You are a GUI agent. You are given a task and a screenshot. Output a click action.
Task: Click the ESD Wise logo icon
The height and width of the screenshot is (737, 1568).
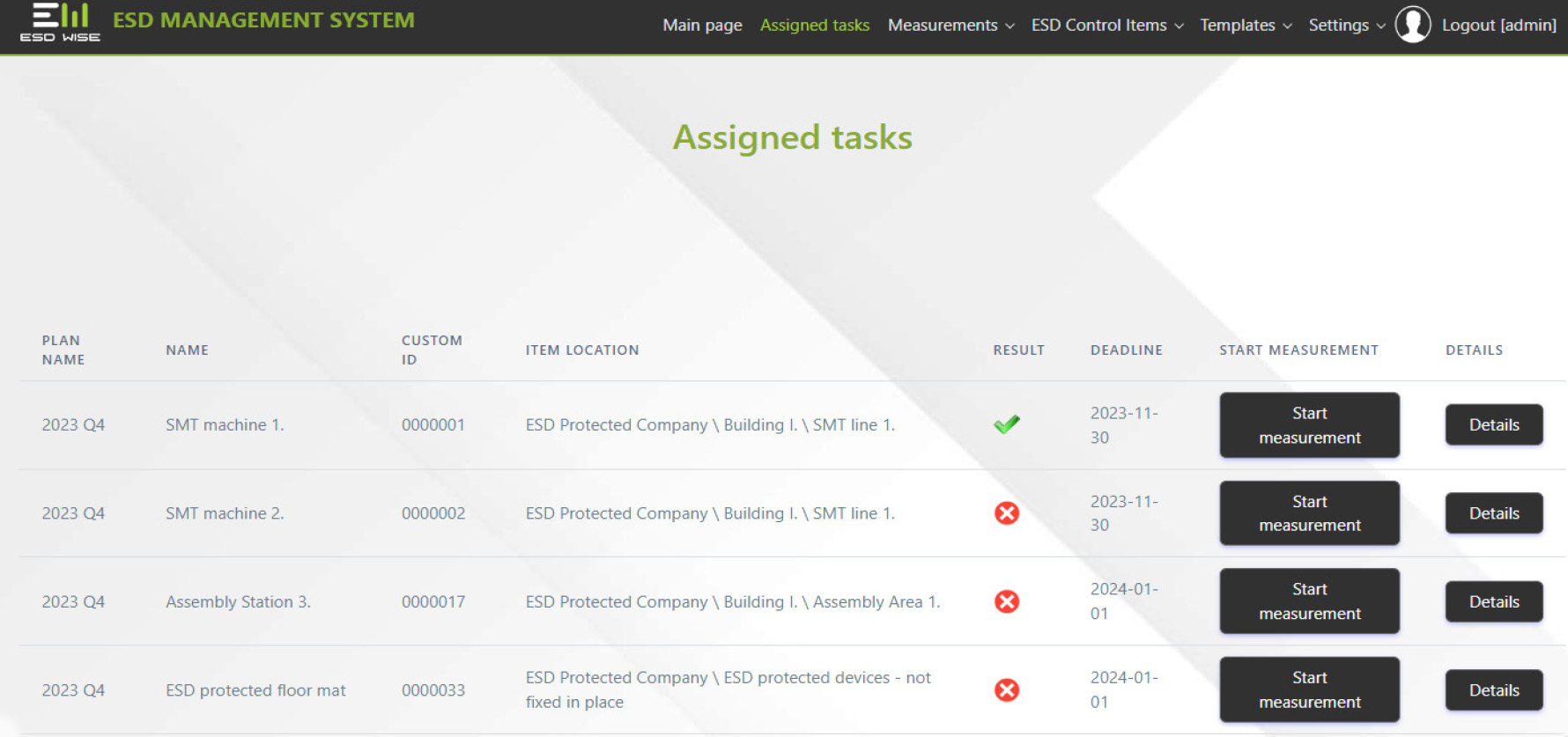(60, 22)
